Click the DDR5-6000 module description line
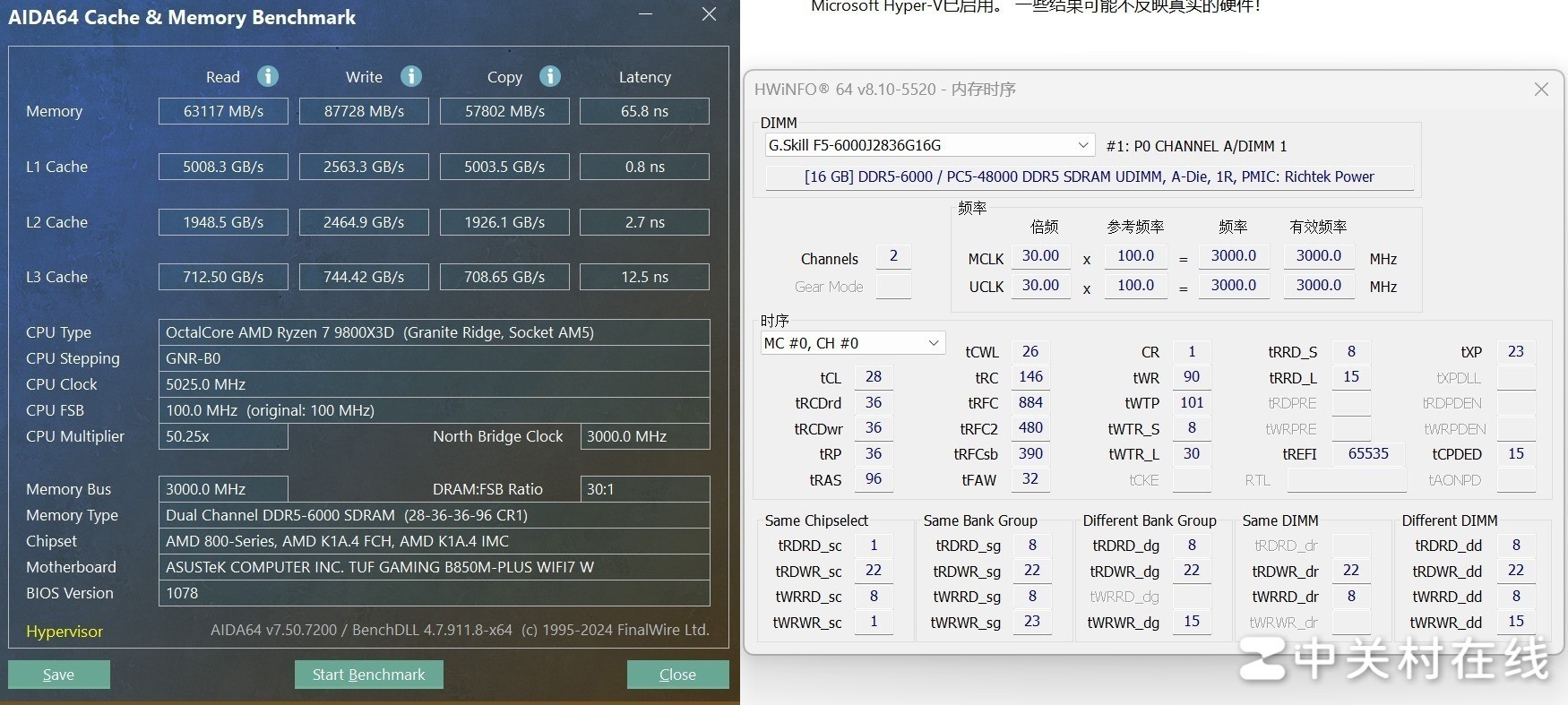 [x=1089, y=177]
